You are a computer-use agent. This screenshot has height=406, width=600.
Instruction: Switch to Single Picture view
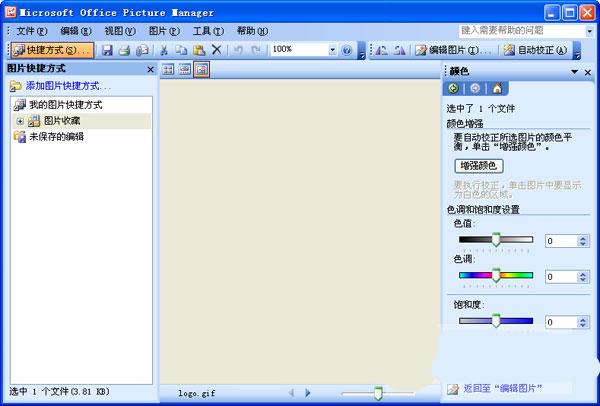(x=201, y=69)
